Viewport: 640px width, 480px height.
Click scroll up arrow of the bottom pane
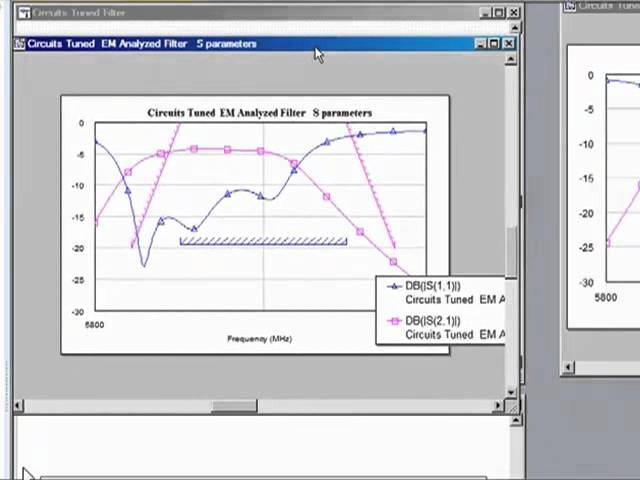[516, 420]
